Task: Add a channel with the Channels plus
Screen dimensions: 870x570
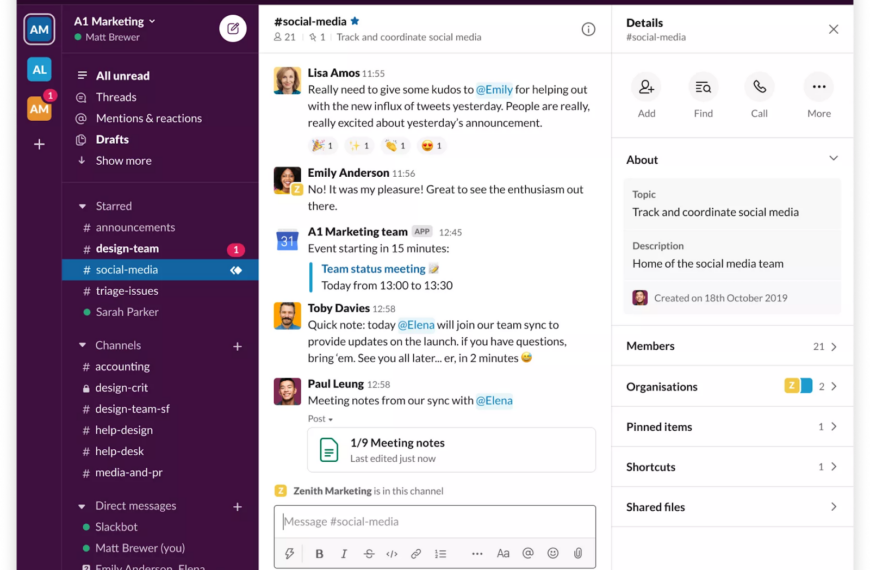Action: click(x=237, y=346)
